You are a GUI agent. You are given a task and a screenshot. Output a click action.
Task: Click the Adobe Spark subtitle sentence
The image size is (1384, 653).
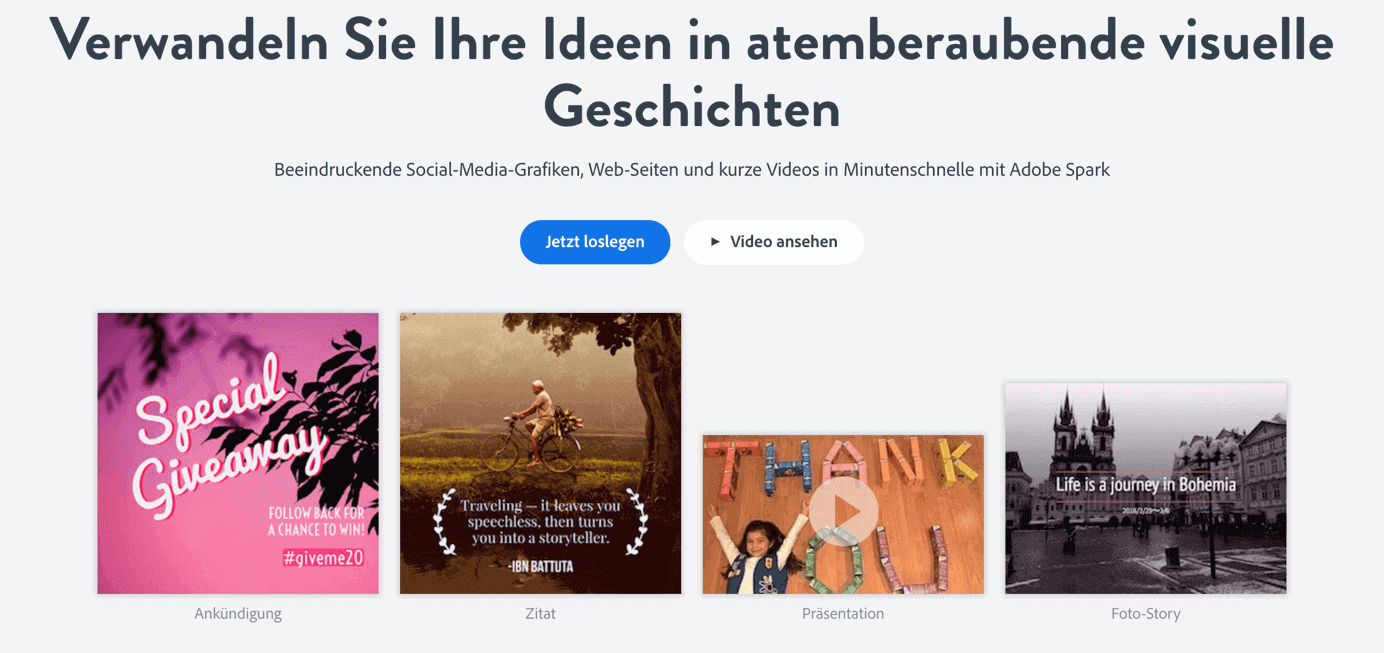(x=692, y=170)
